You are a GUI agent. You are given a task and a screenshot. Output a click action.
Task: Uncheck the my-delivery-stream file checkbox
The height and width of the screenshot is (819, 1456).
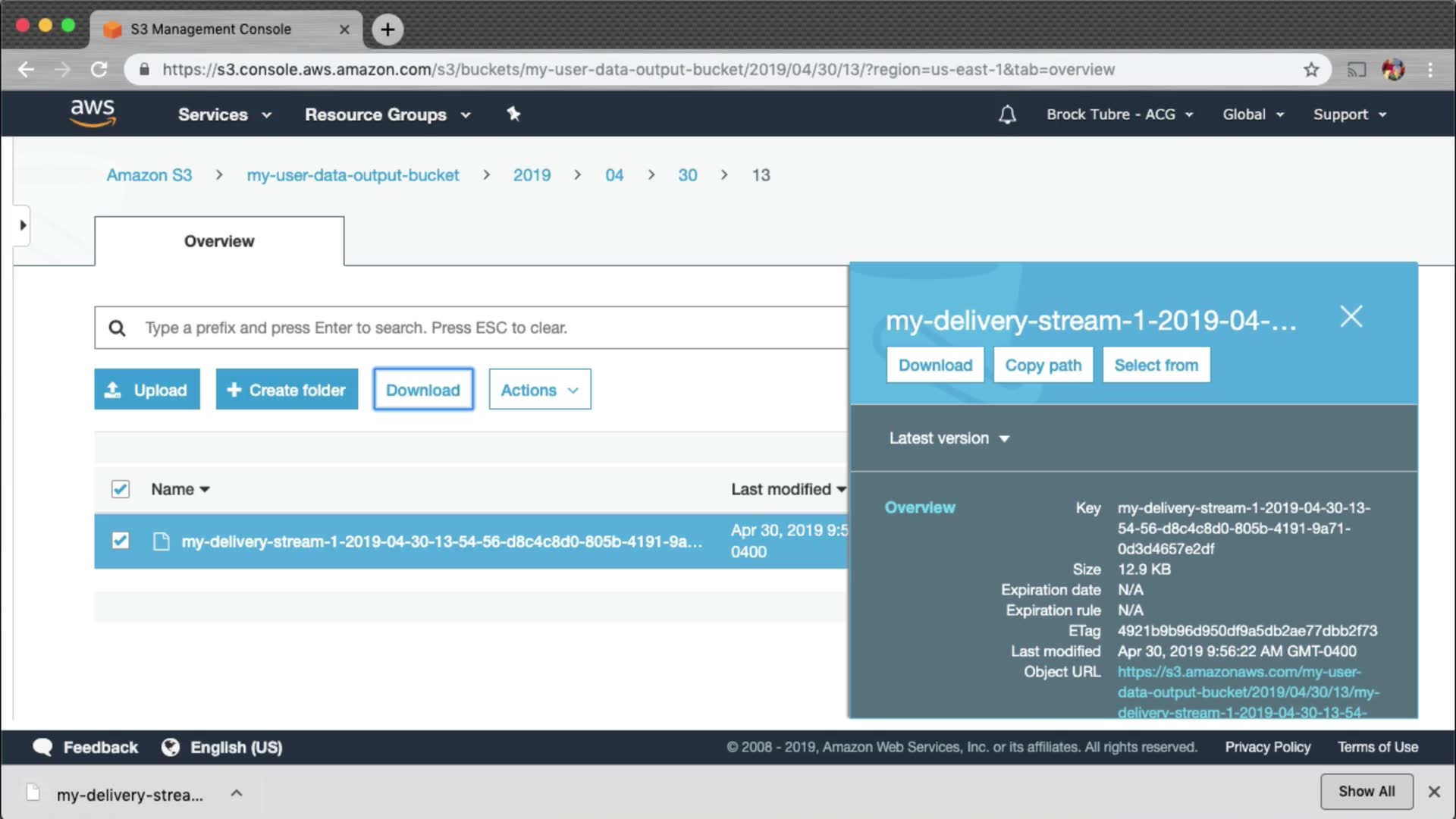(x=121, y=541)
